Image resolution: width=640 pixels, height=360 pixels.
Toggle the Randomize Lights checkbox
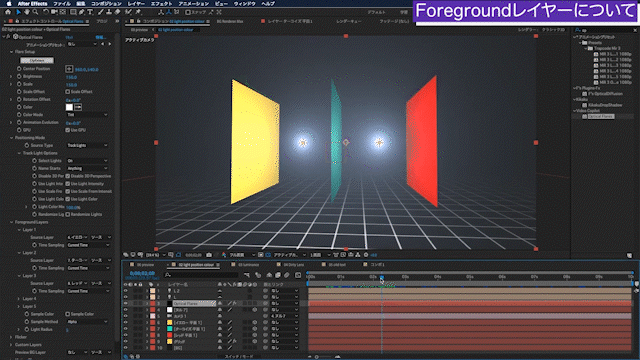tap(68, 214)
